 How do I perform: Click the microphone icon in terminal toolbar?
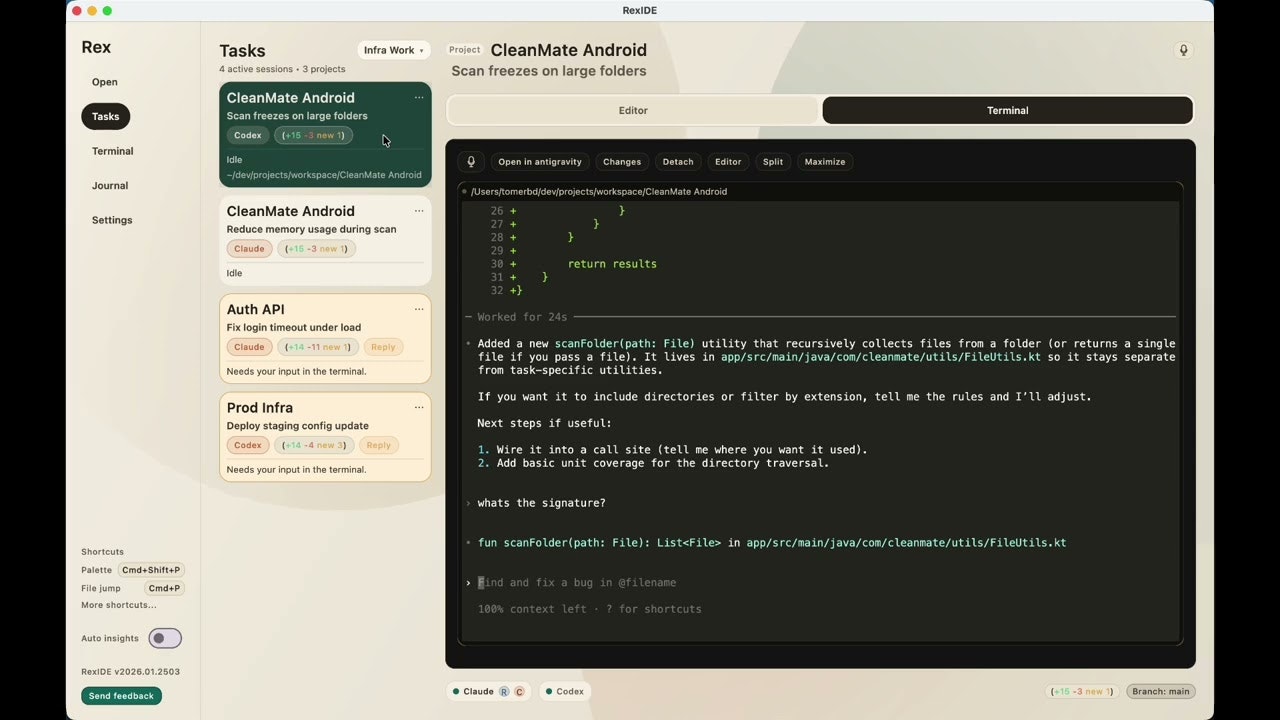click(471, 161)
